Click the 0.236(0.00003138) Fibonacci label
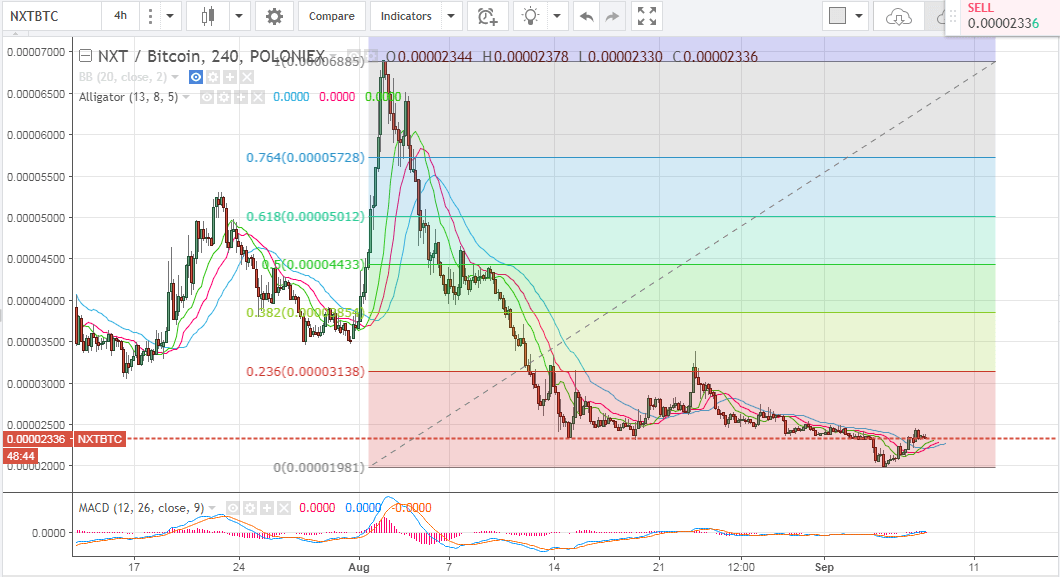 305,372
